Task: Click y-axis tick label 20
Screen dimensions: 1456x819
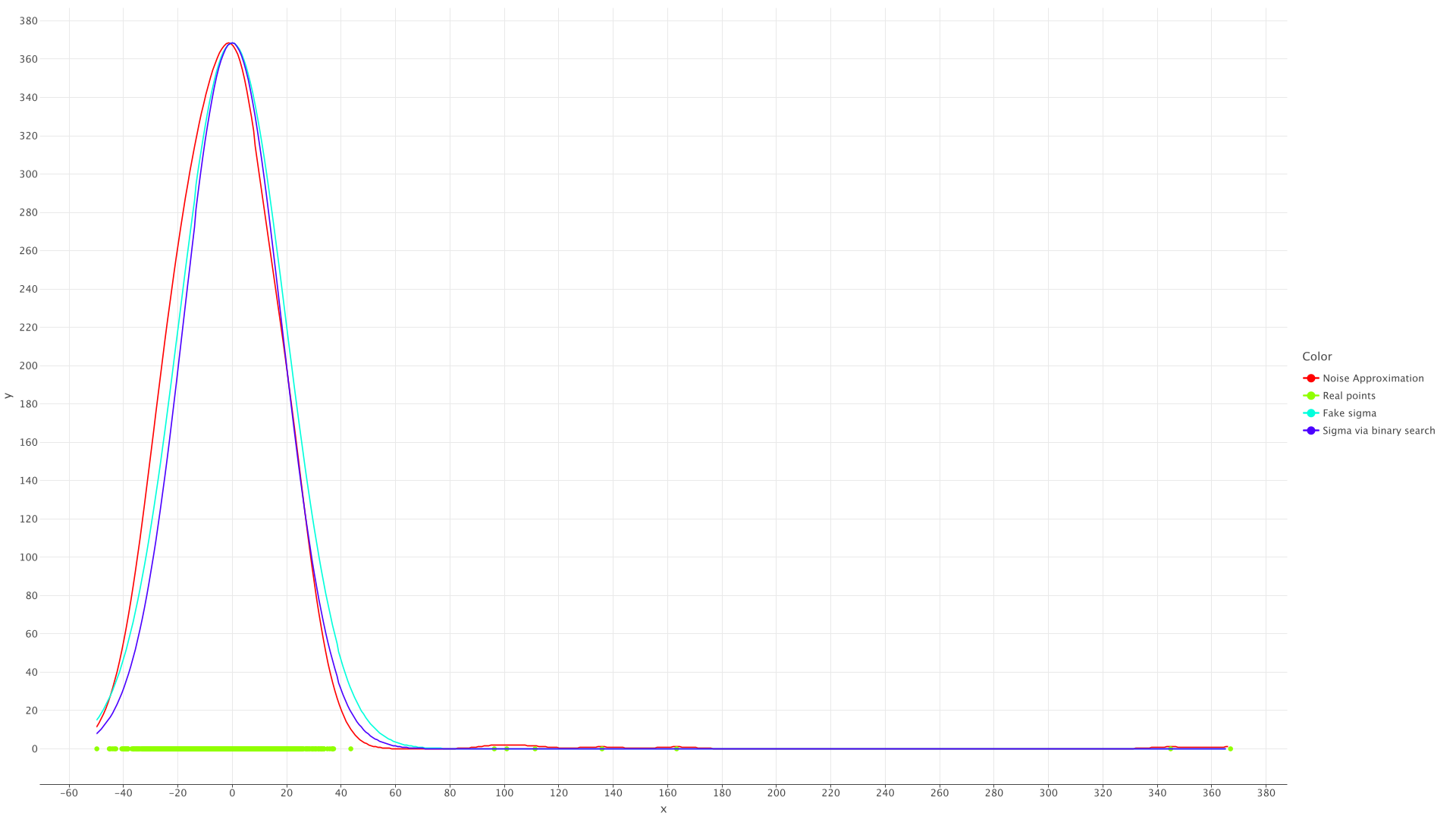Action: [x=31, y=711]
